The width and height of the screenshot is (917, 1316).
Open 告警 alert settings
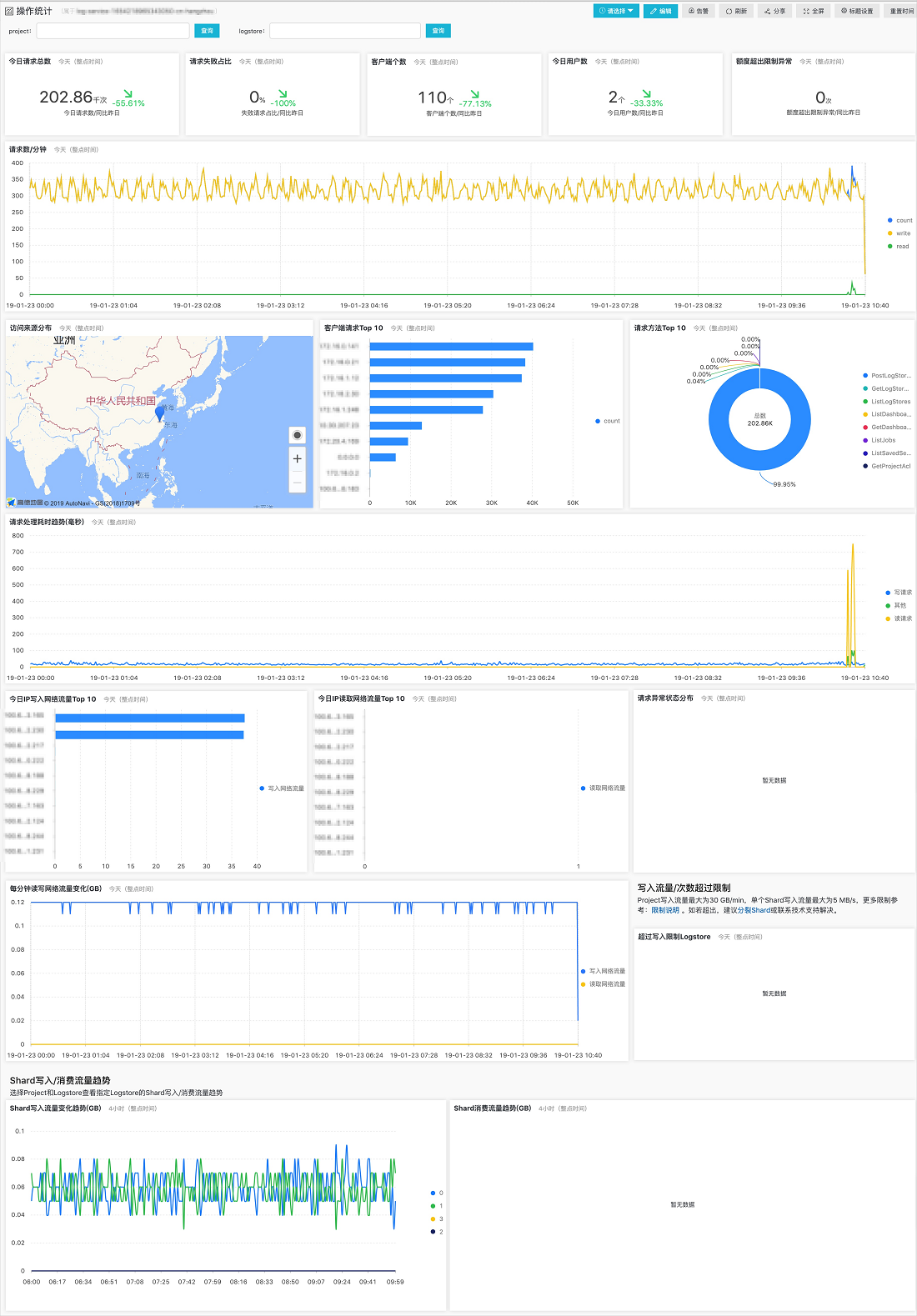click(x=699, y=11)
